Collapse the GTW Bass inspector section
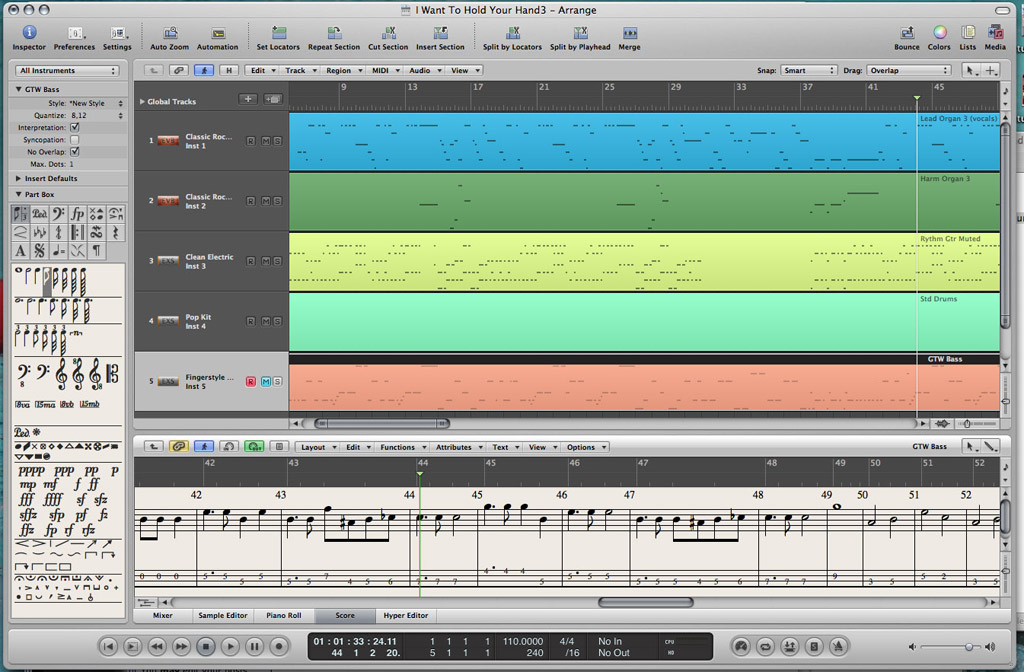Viewport: 1024px width, 672px height. pyautogui.click(x=18, y=89)
